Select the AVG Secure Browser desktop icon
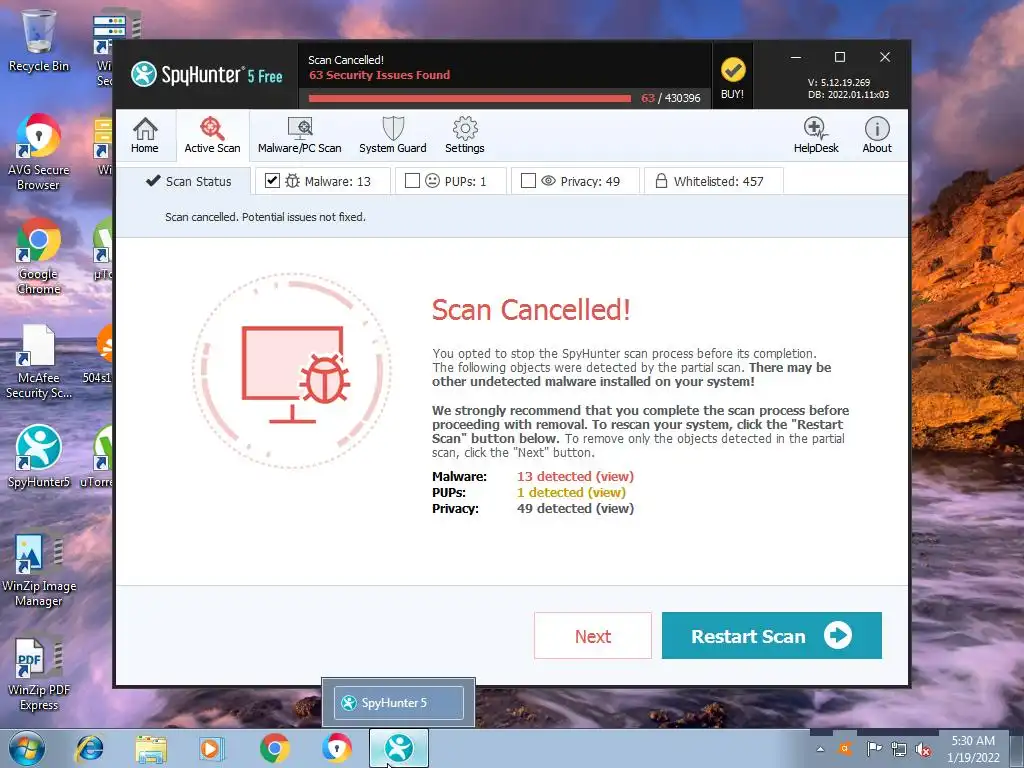Screen dimensions: 1024x768 [39, 152]
